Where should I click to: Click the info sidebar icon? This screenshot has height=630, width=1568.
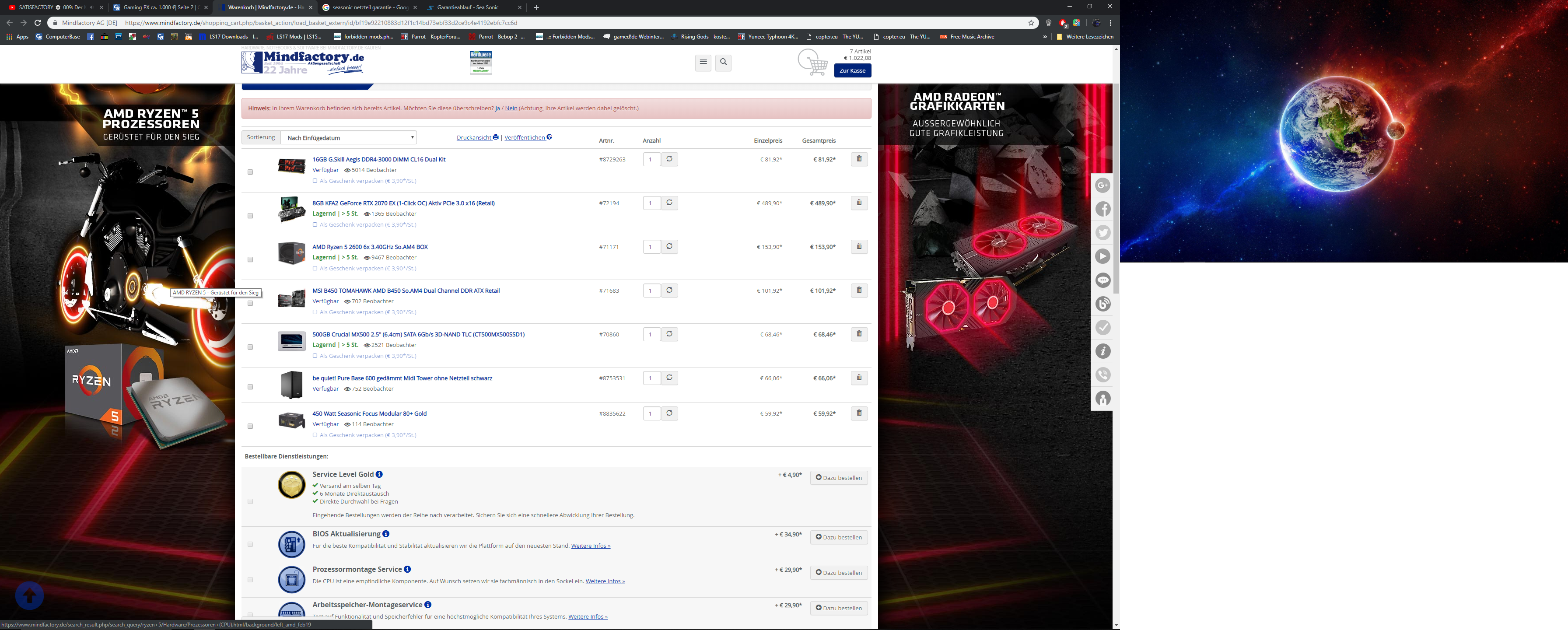tap(1102, 351)
